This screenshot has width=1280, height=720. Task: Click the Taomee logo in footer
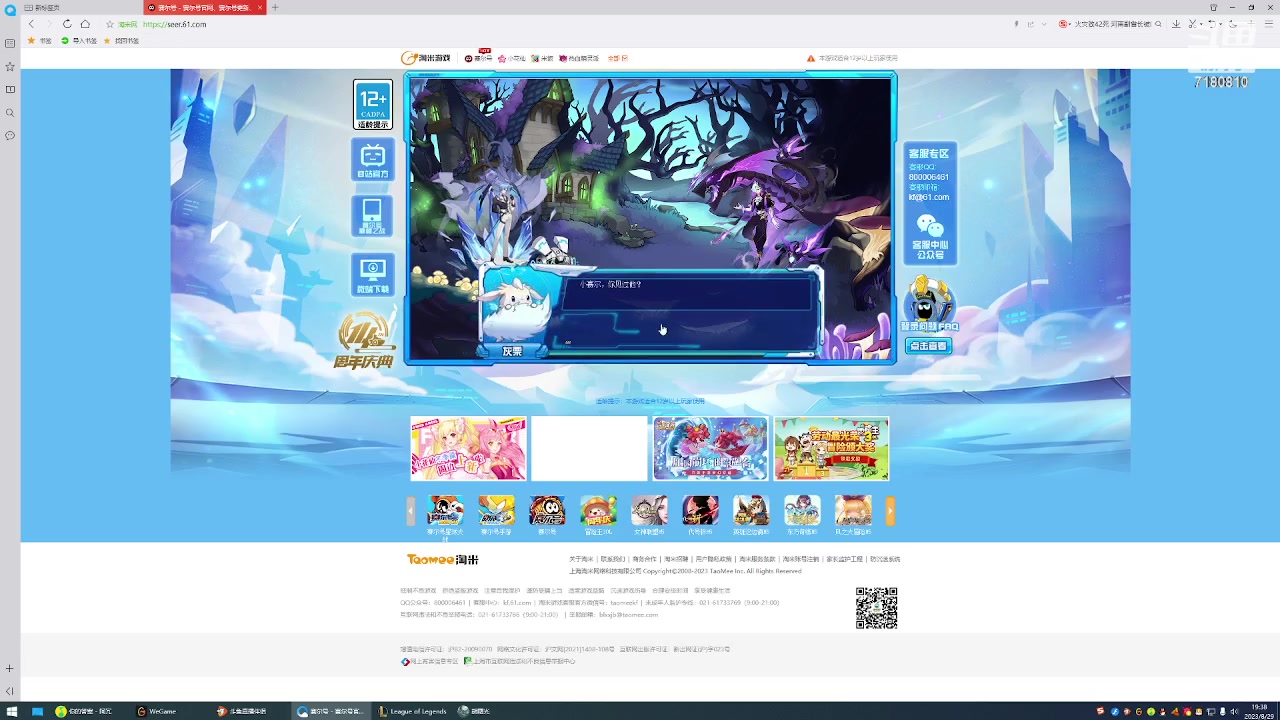pos(442,560)
